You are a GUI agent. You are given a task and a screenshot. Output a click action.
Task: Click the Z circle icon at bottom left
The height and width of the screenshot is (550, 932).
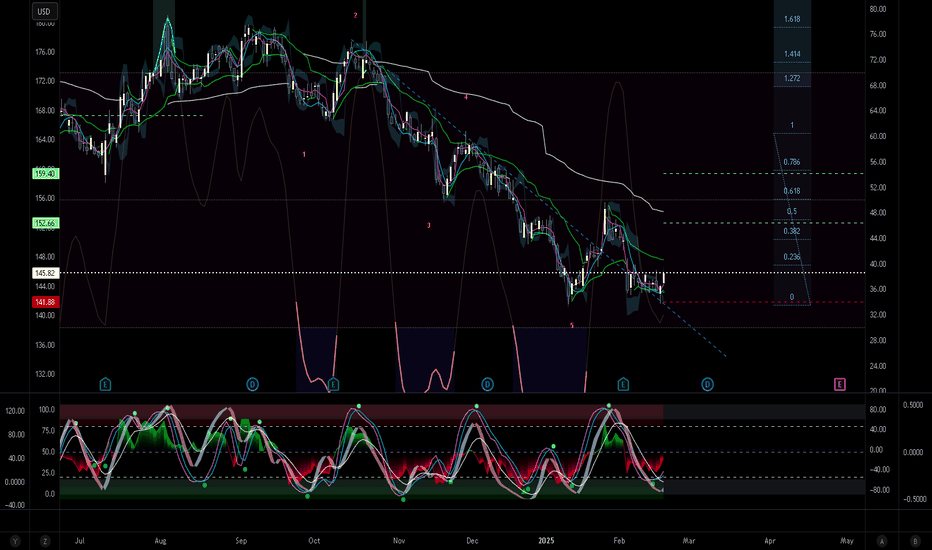tap(45, 541)
